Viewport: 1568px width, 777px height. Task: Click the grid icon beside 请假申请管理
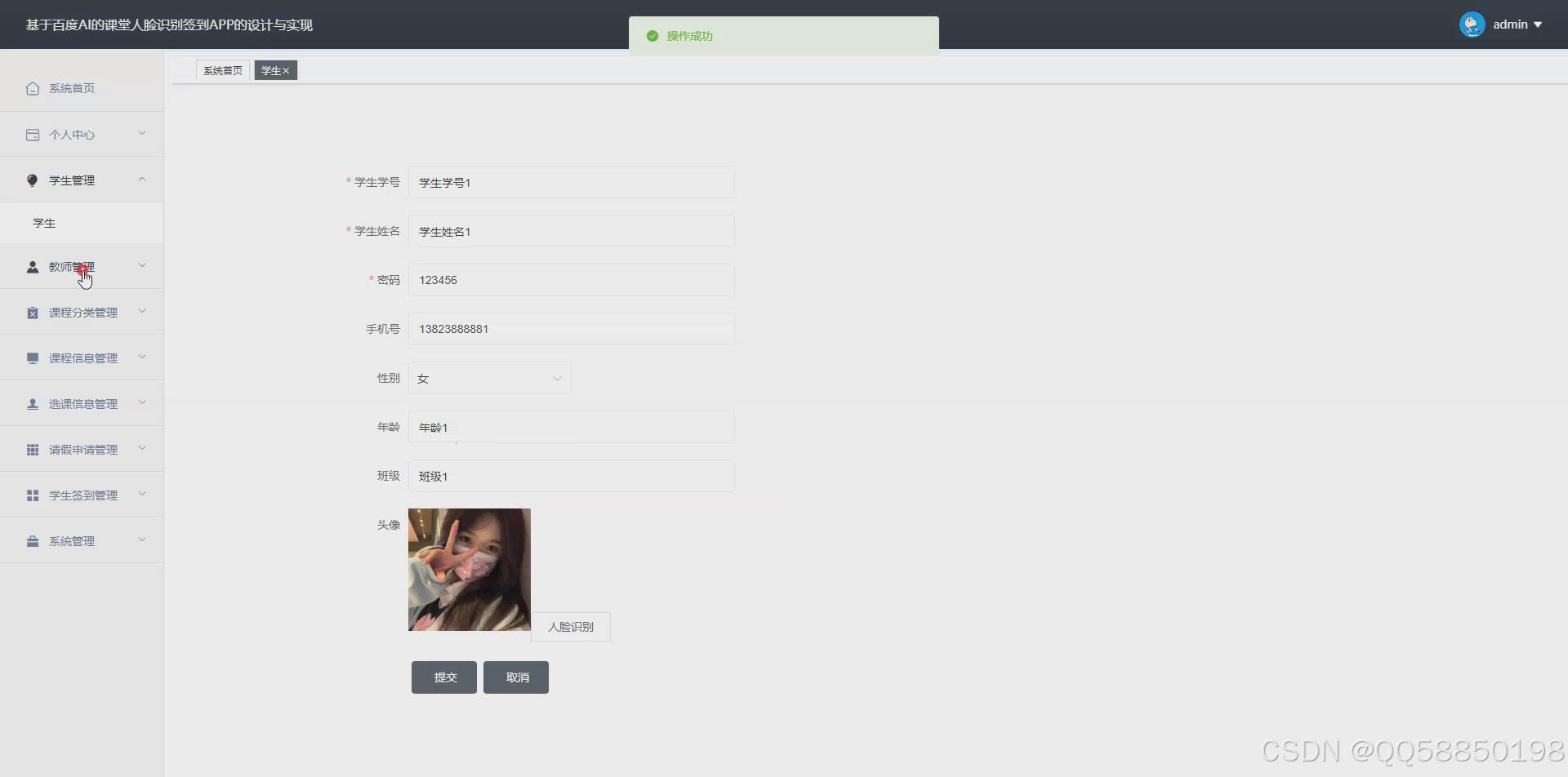point(33,450)
